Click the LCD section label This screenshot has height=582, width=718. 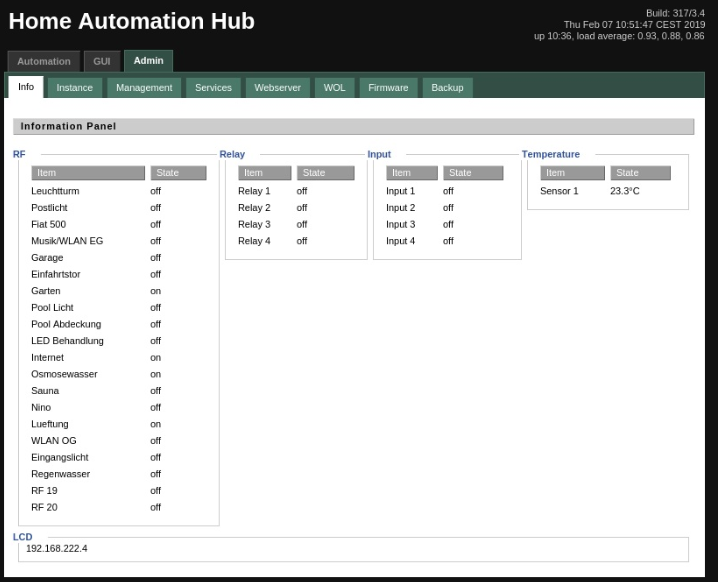pos(22,537)
